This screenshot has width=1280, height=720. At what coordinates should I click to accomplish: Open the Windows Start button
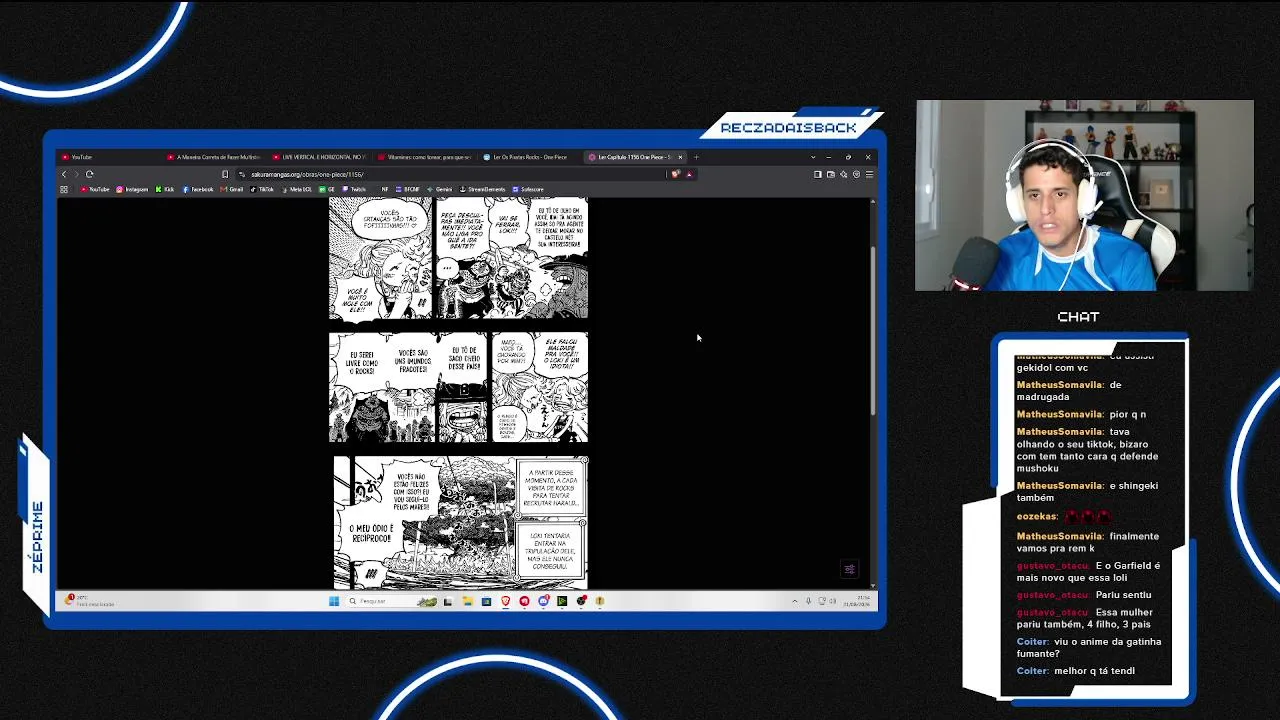click(334, 601)
